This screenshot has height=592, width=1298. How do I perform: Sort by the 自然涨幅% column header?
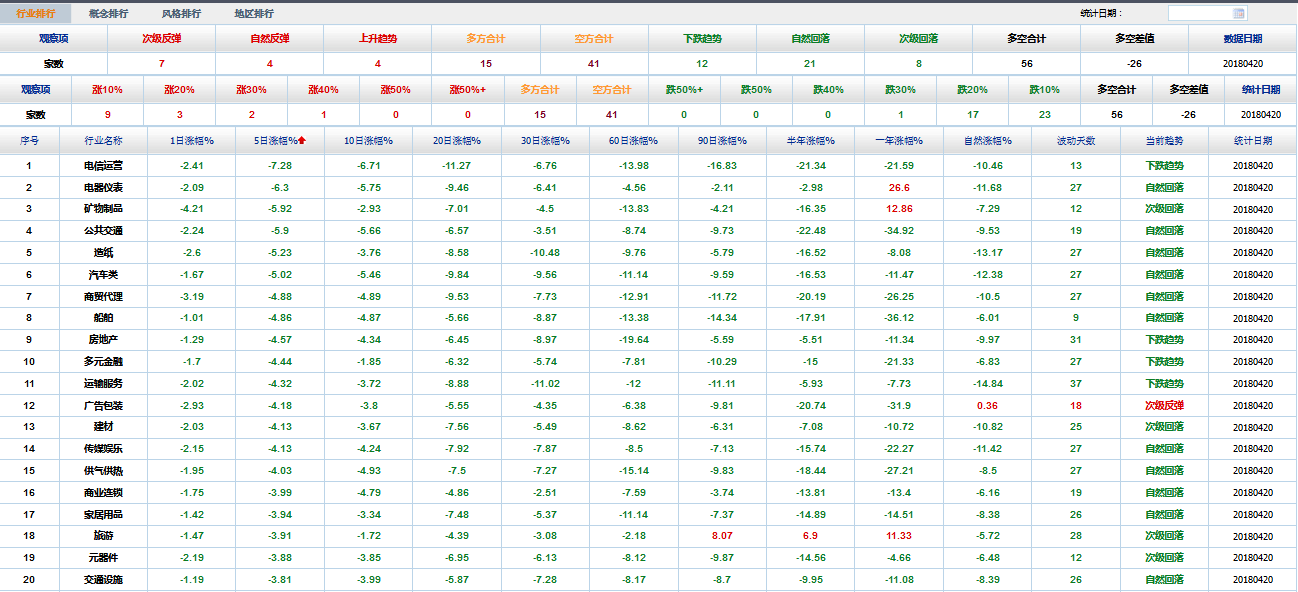click(988, 141)
